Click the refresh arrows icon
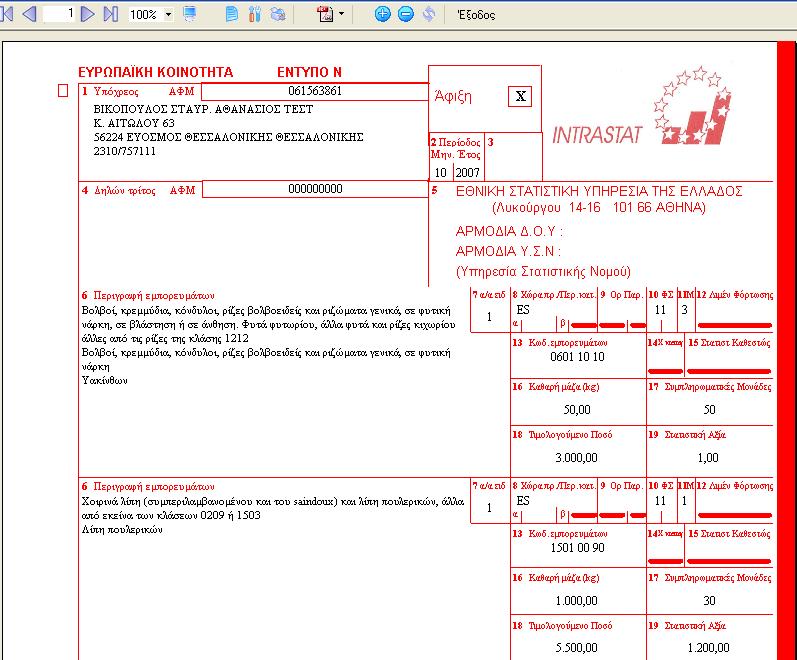797x660 pixels. coord(428,14)
